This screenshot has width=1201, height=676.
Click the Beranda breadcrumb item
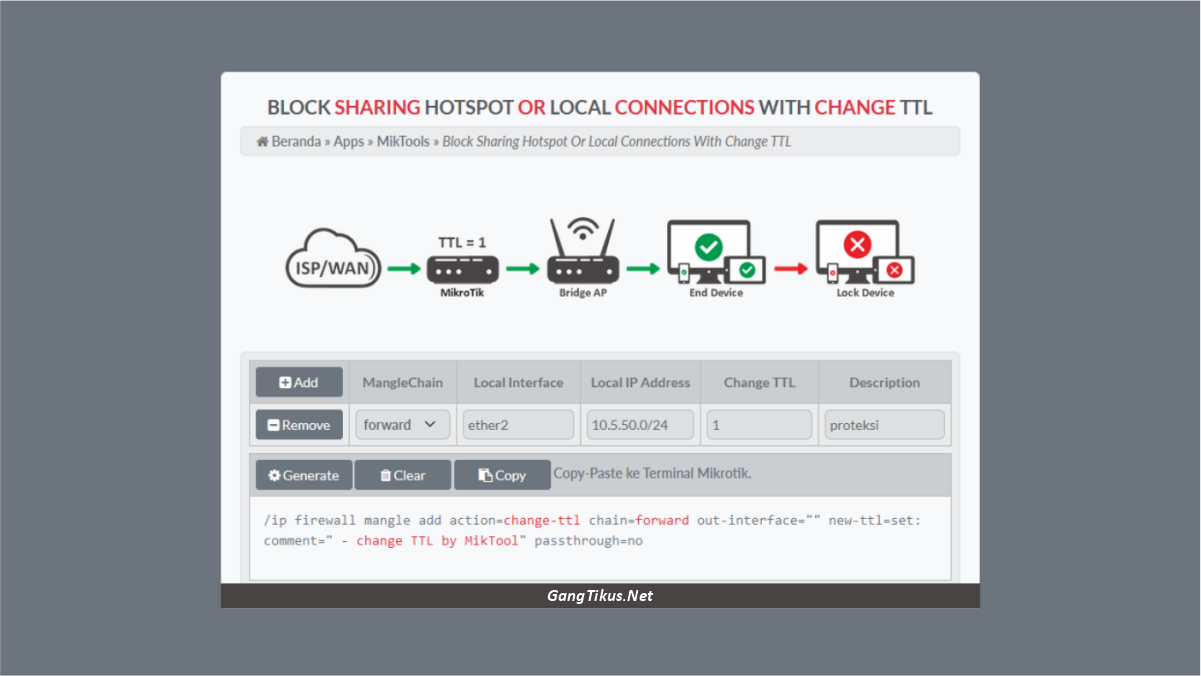(296, 141)
